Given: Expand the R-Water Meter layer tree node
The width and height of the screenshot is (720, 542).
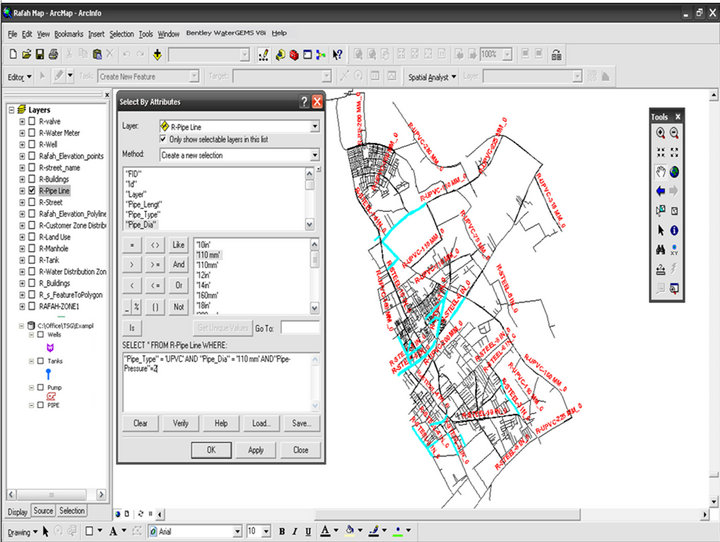Looking at the screenshot, I should [22, 132].
